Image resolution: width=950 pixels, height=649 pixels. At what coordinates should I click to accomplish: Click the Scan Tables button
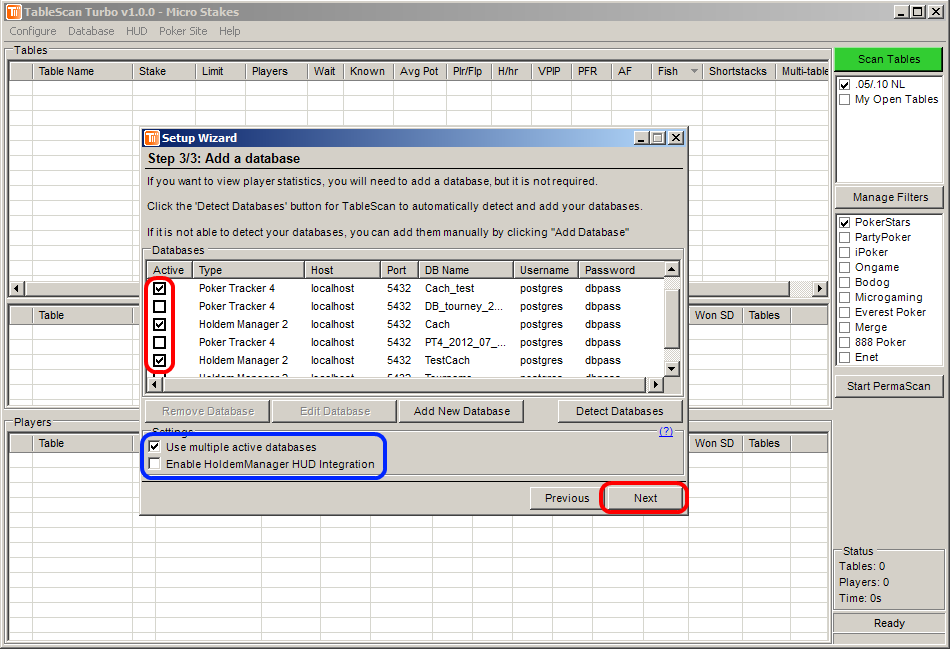point(888,59)
